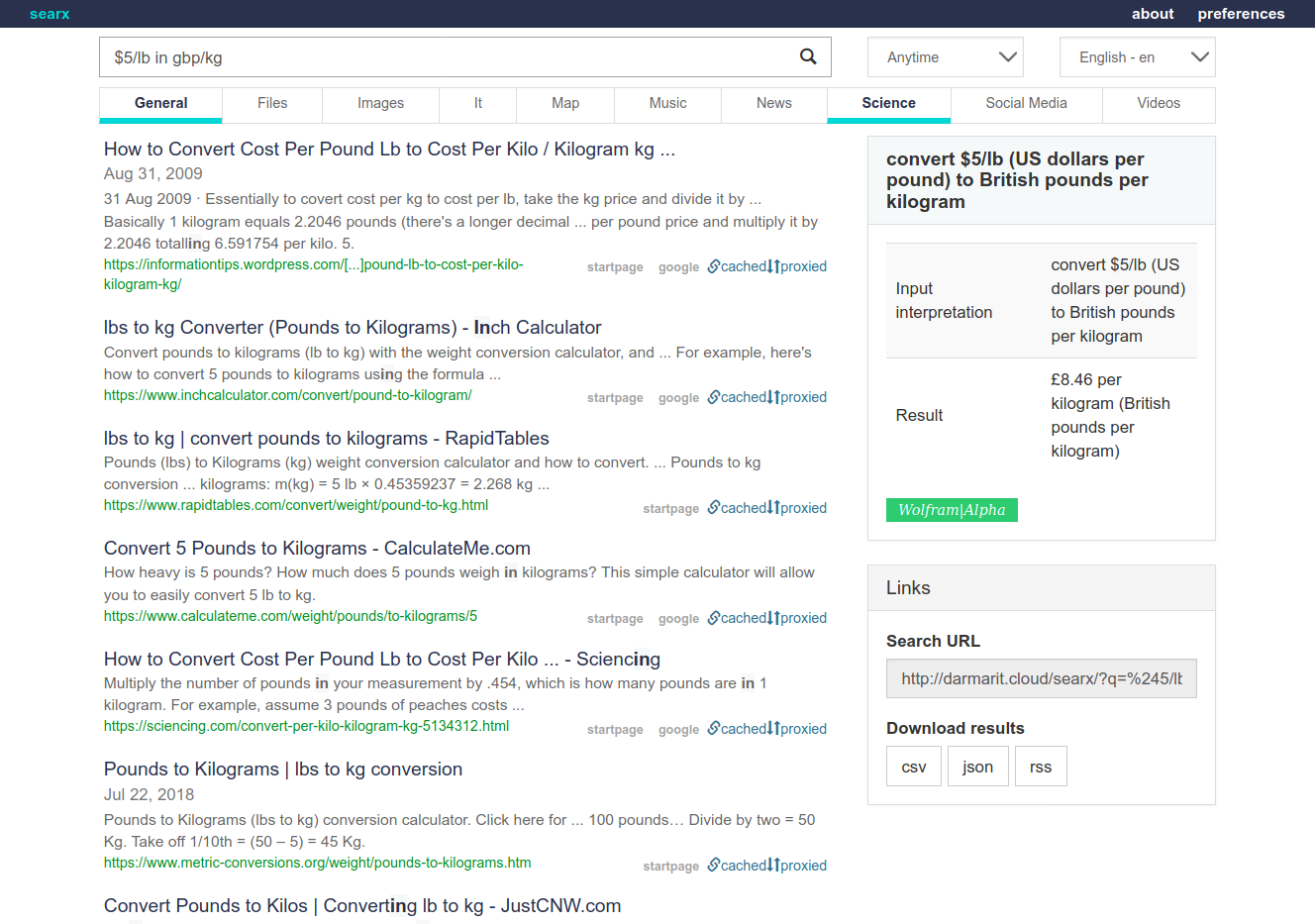The width and height of the screenshot is (1315, 924).
Task: Open the preferences page
Action: coord(1241,14)
